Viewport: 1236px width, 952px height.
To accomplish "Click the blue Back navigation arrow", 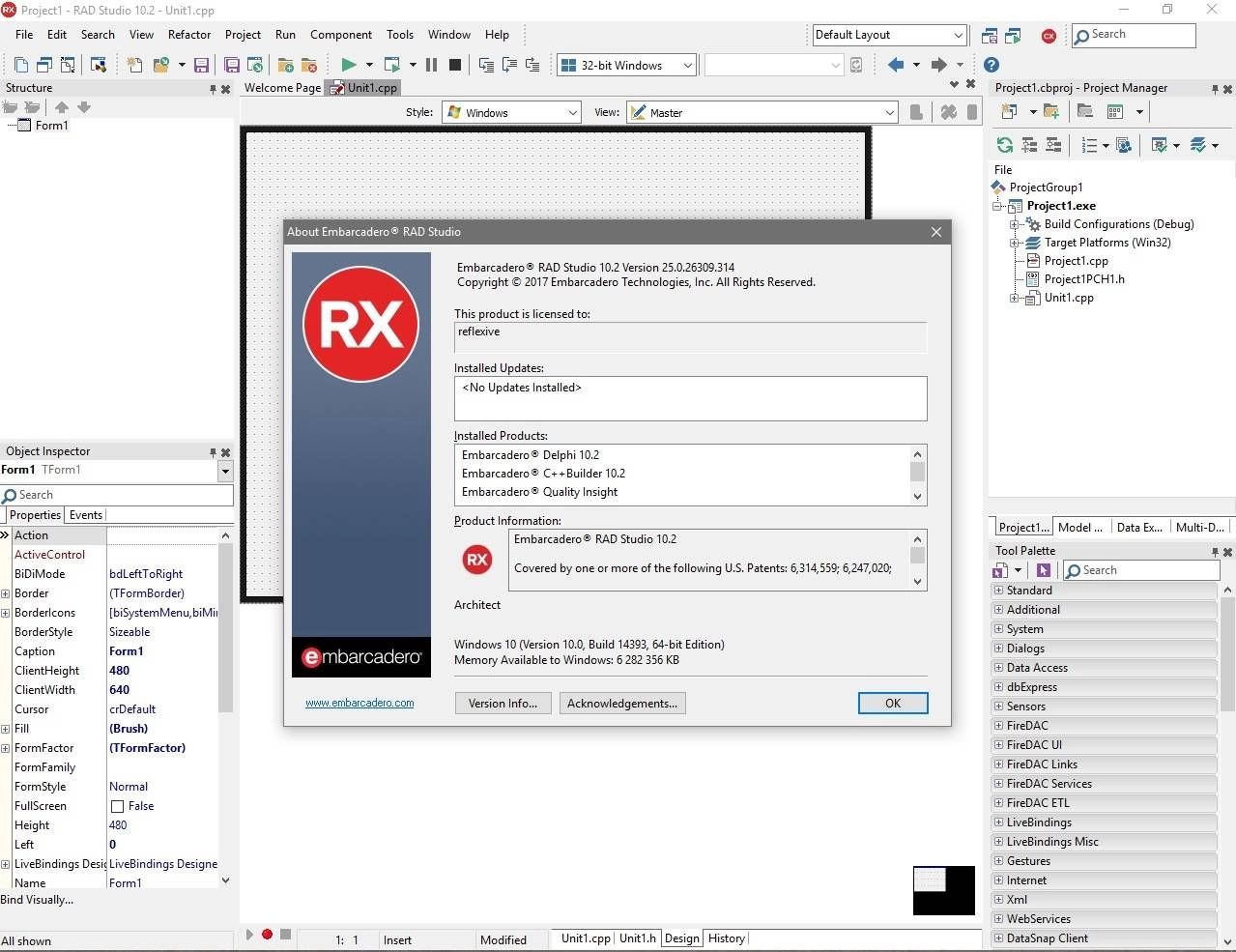I will 896,65.
